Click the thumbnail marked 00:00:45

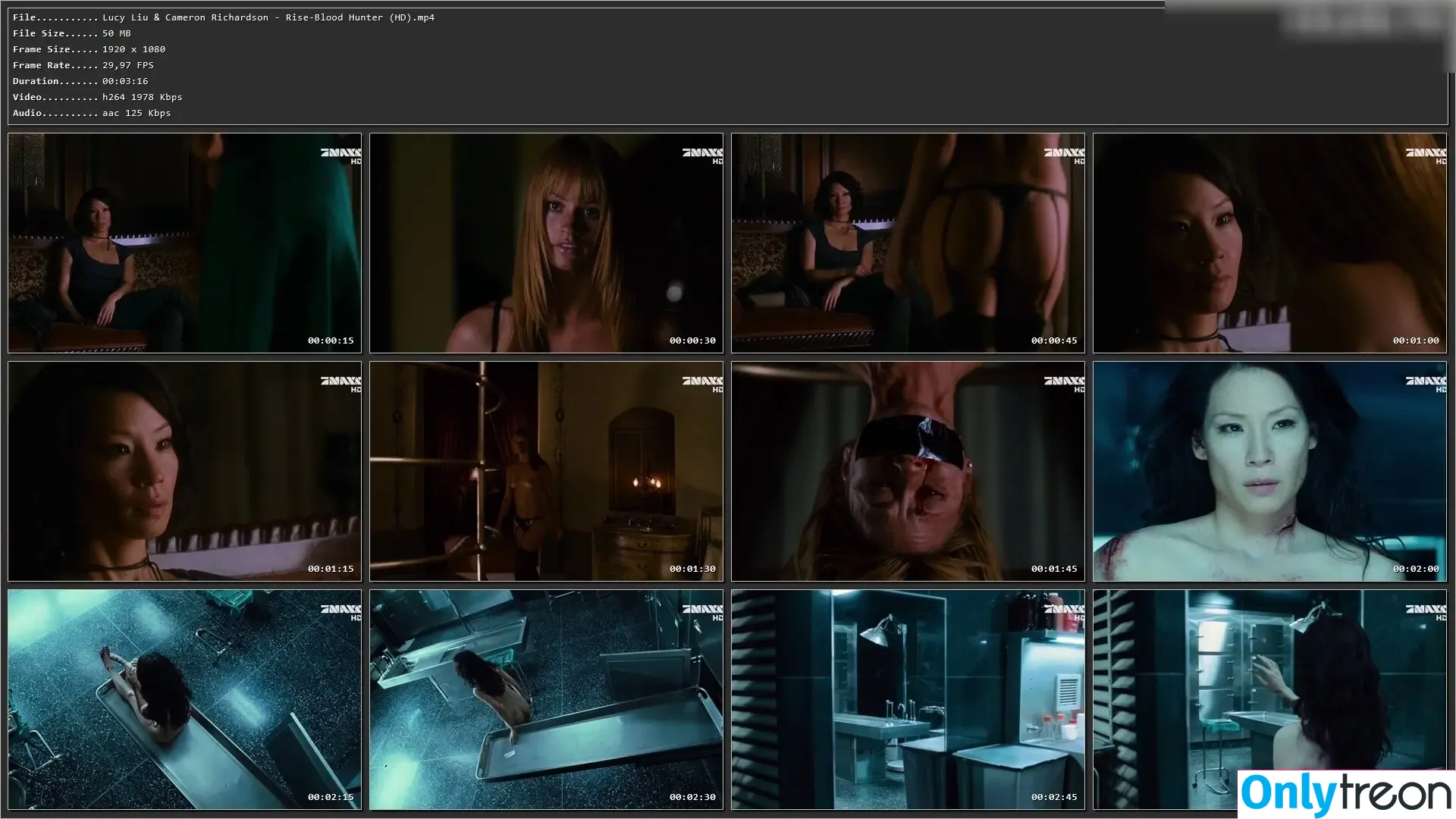point(908,243)
